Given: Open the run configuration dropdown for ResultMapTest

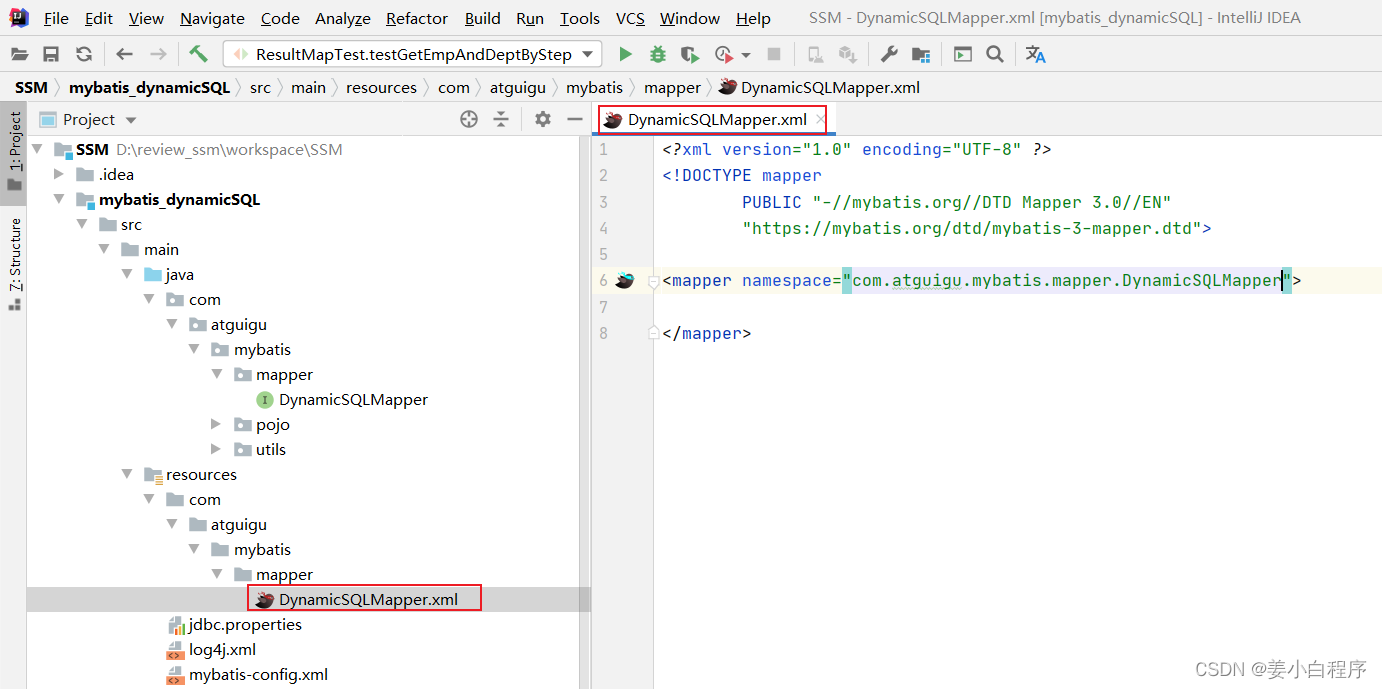Looking at the screenshot, I should tap(587, 53).
